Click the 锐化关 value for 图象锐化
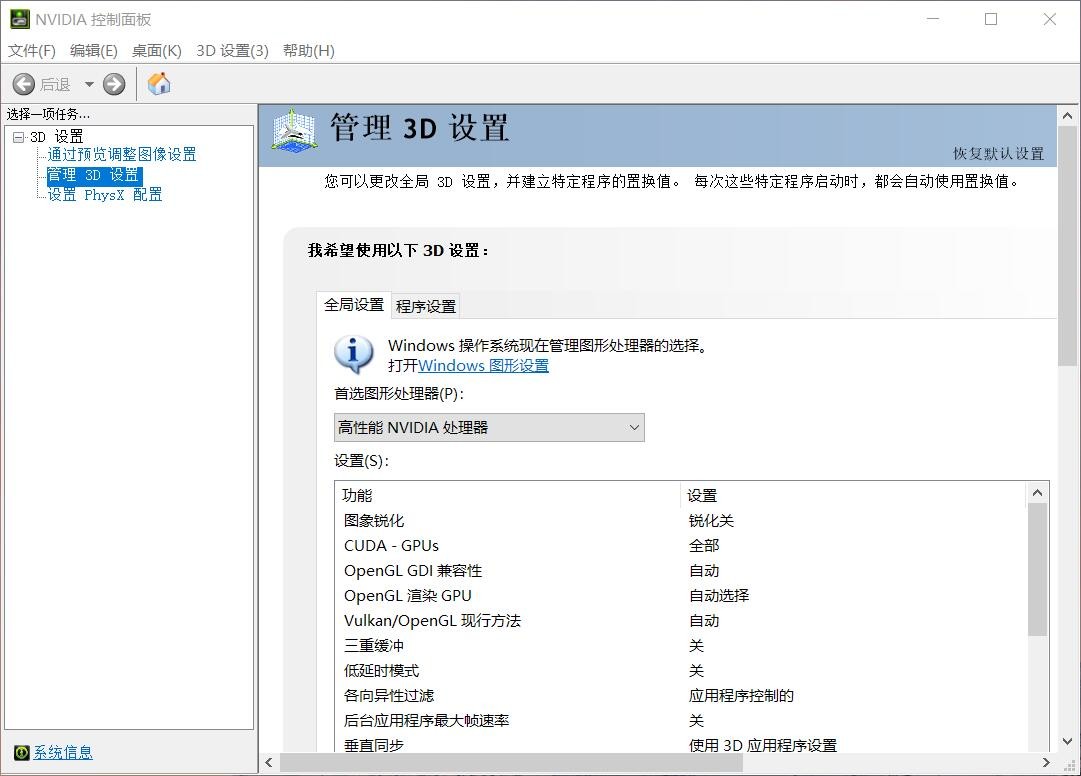 pyautogui.click(x=711, y=520)
